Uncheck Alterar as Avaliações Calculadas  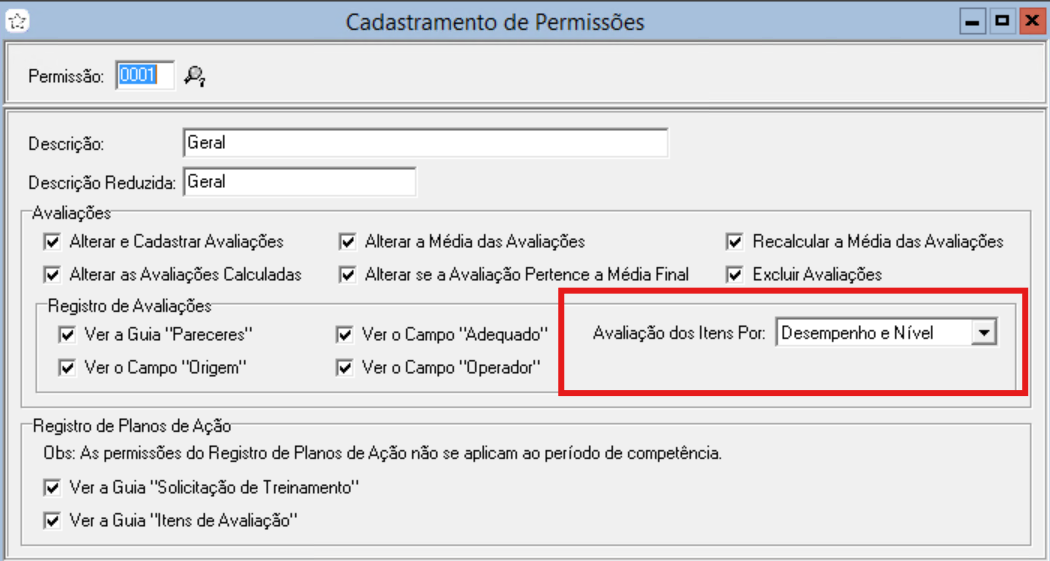(52, 274)
